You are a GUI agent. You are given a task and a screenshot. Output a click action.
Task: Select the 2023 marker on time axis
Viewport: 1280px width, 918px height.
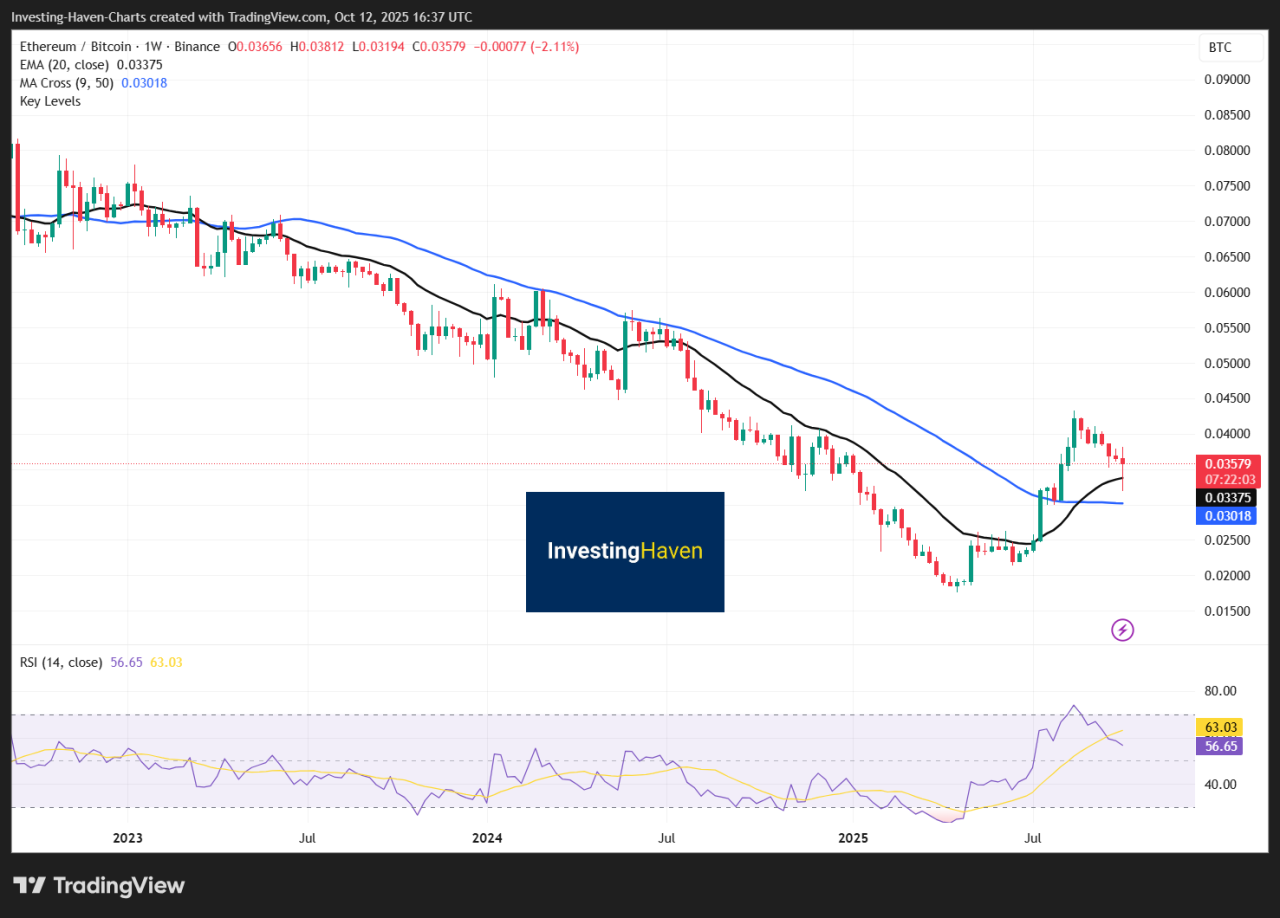point(128,836)
